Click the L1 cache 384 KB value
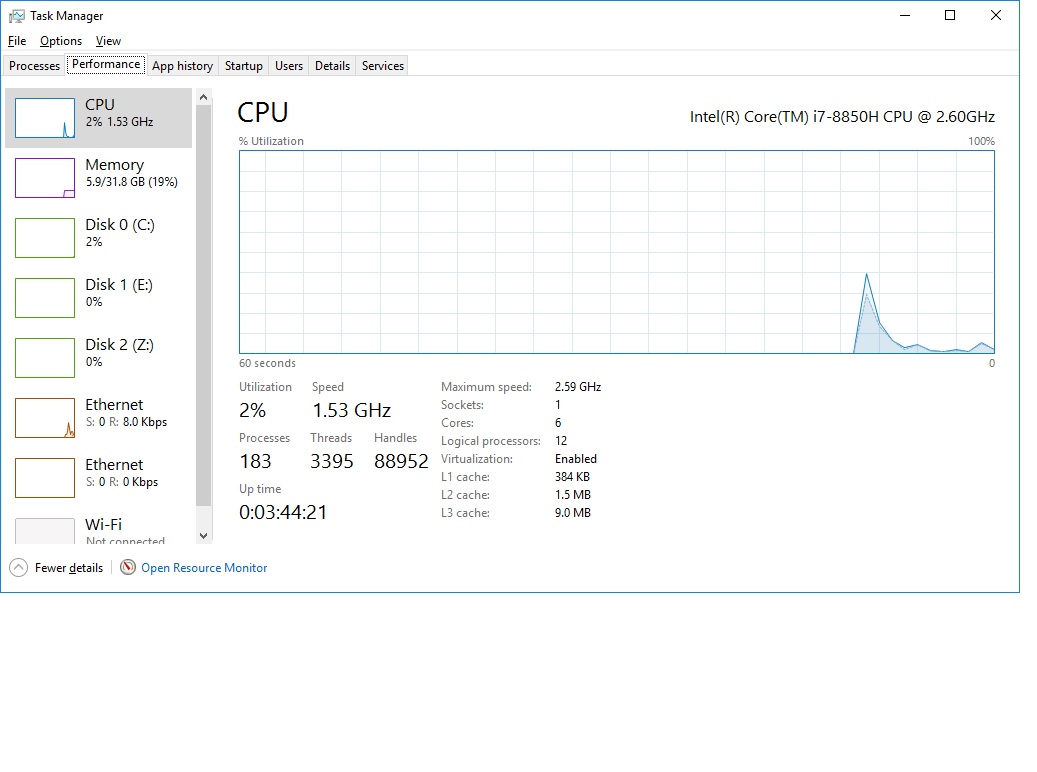 (573, 476)
